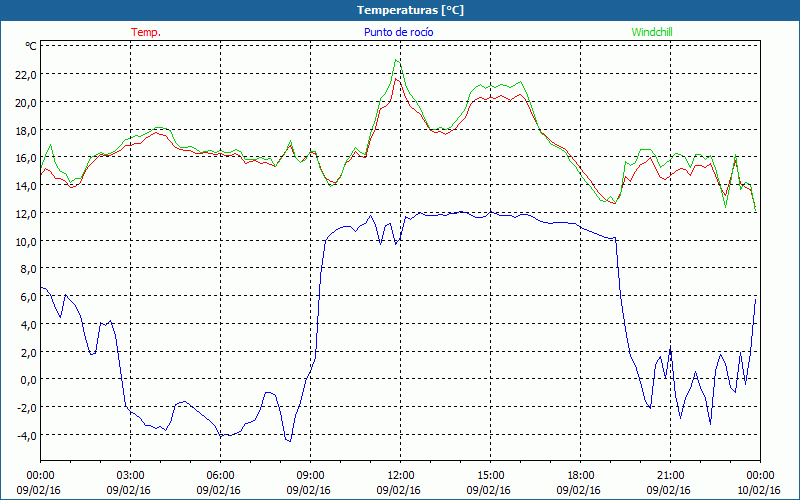Click the '-2,0' y-axis value
The width and height of the screenshot is (800, 500).
click(x=27, y=408)
